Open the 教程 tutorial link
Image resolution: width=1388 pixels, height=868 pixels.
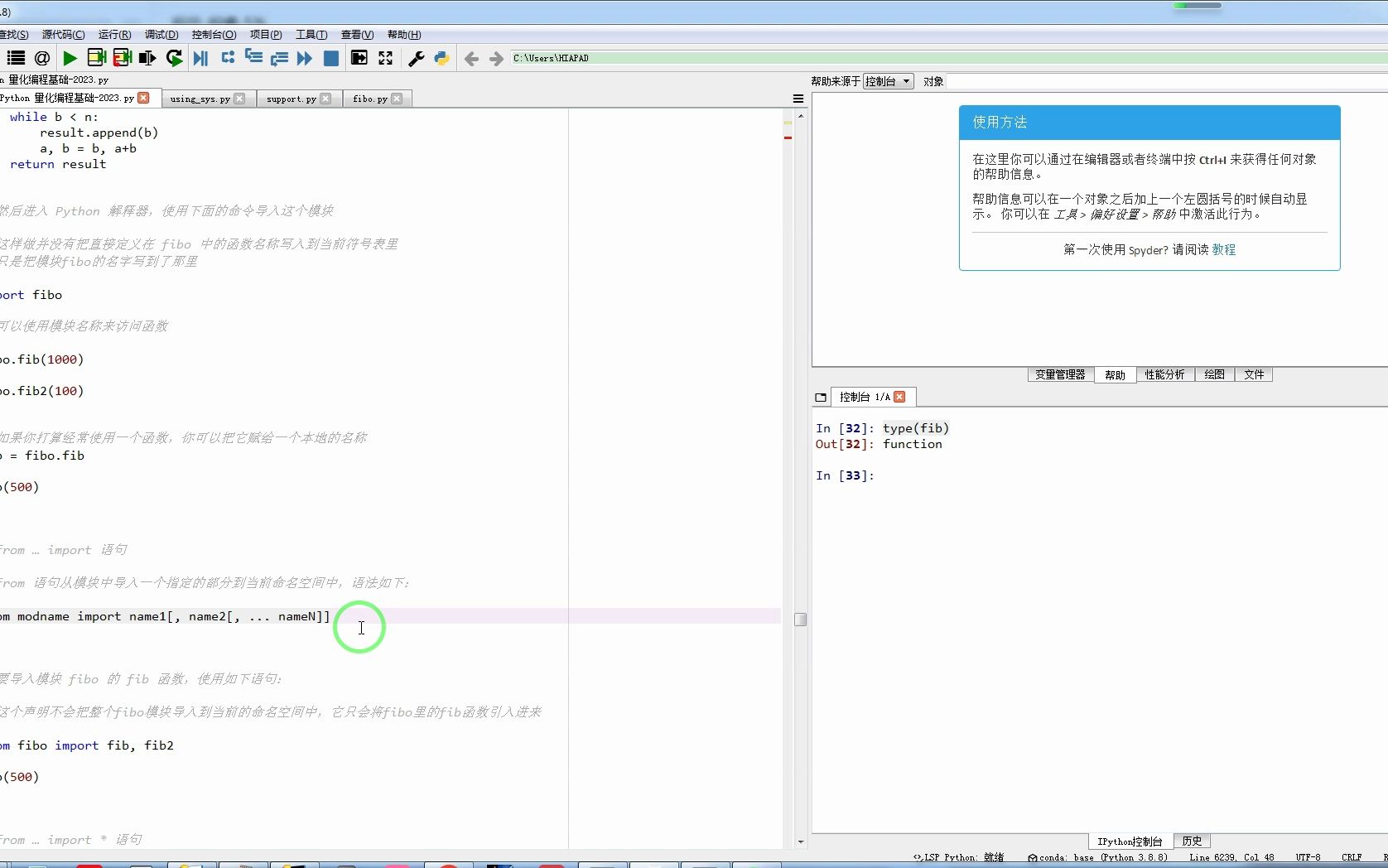[1223, 249]
